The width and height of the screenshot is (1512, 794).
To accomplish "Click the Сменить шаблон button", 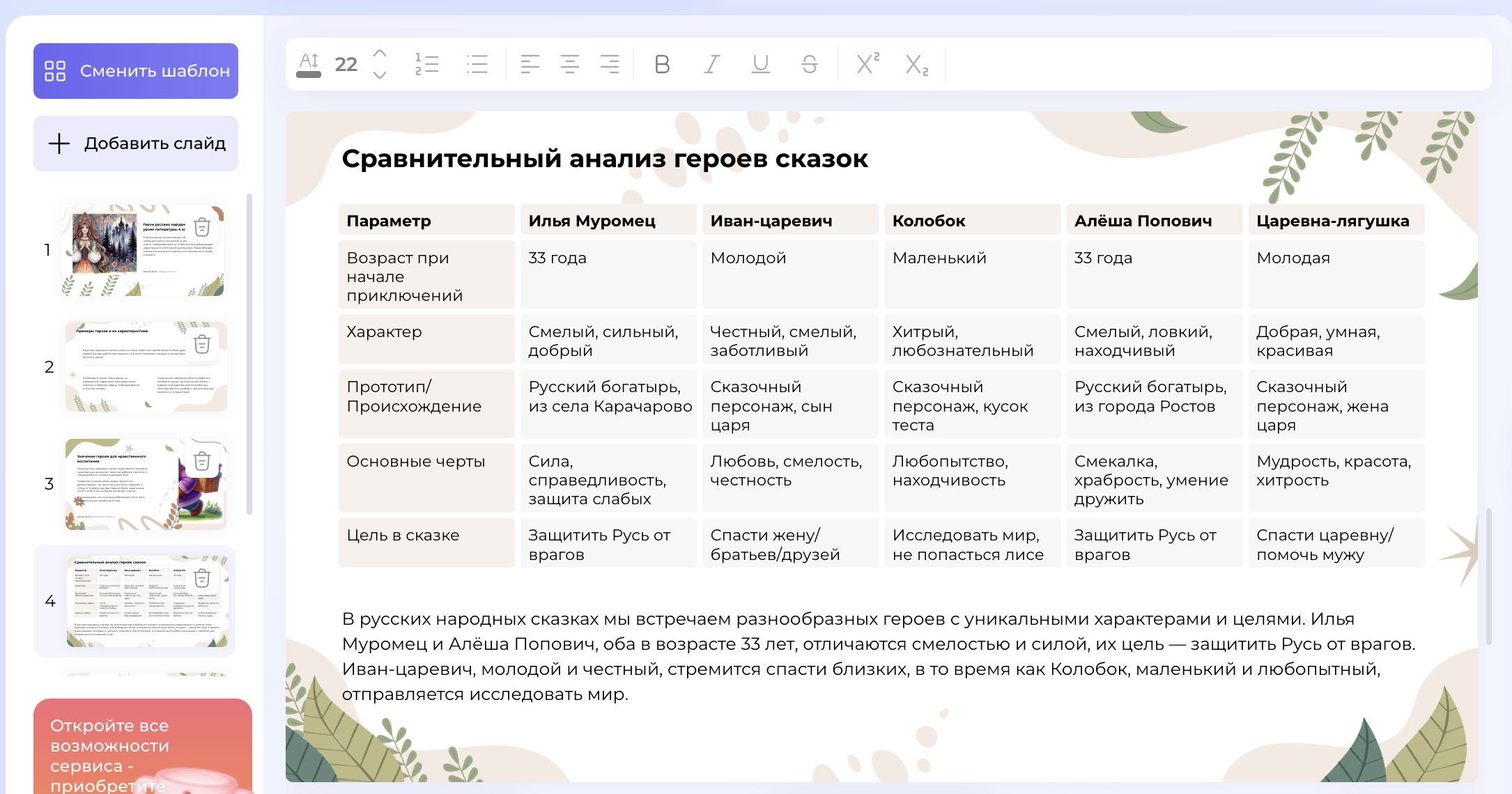I will pyautogui.click(x=136, y=71).
